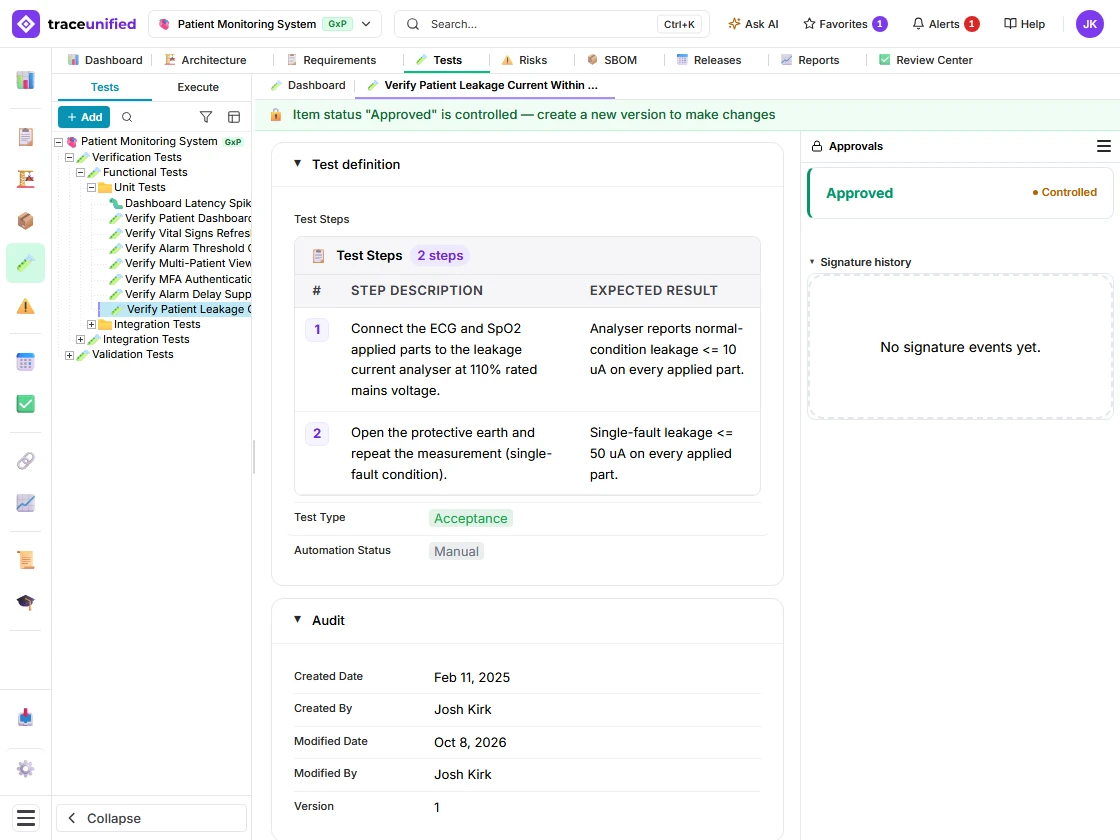
Task: Open the traceability link icon in sidebar
Action: [x=26, y=461]
